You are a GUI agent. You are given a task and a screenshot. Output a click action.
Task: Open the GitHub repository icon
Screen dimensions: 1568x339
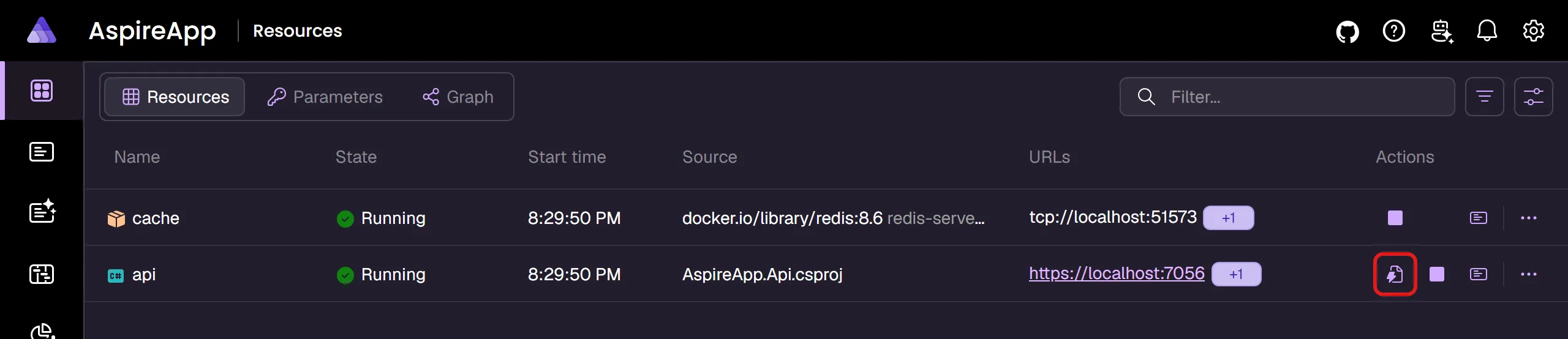(1347, 31)
